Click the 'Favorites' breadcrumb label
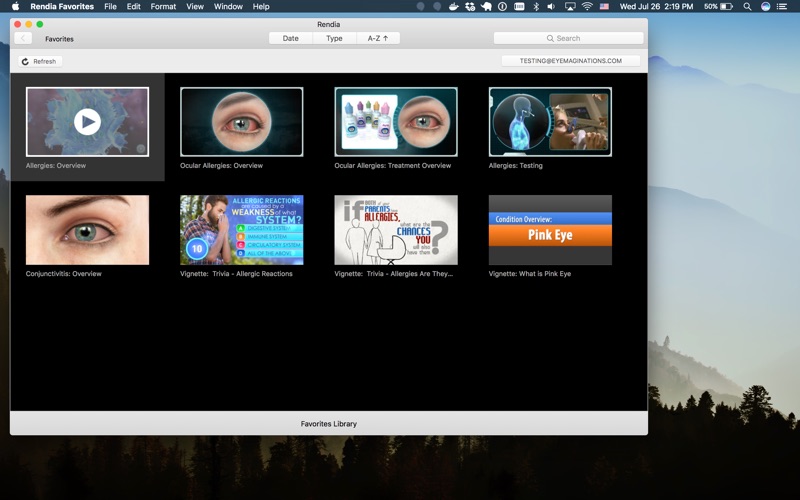 59,39
